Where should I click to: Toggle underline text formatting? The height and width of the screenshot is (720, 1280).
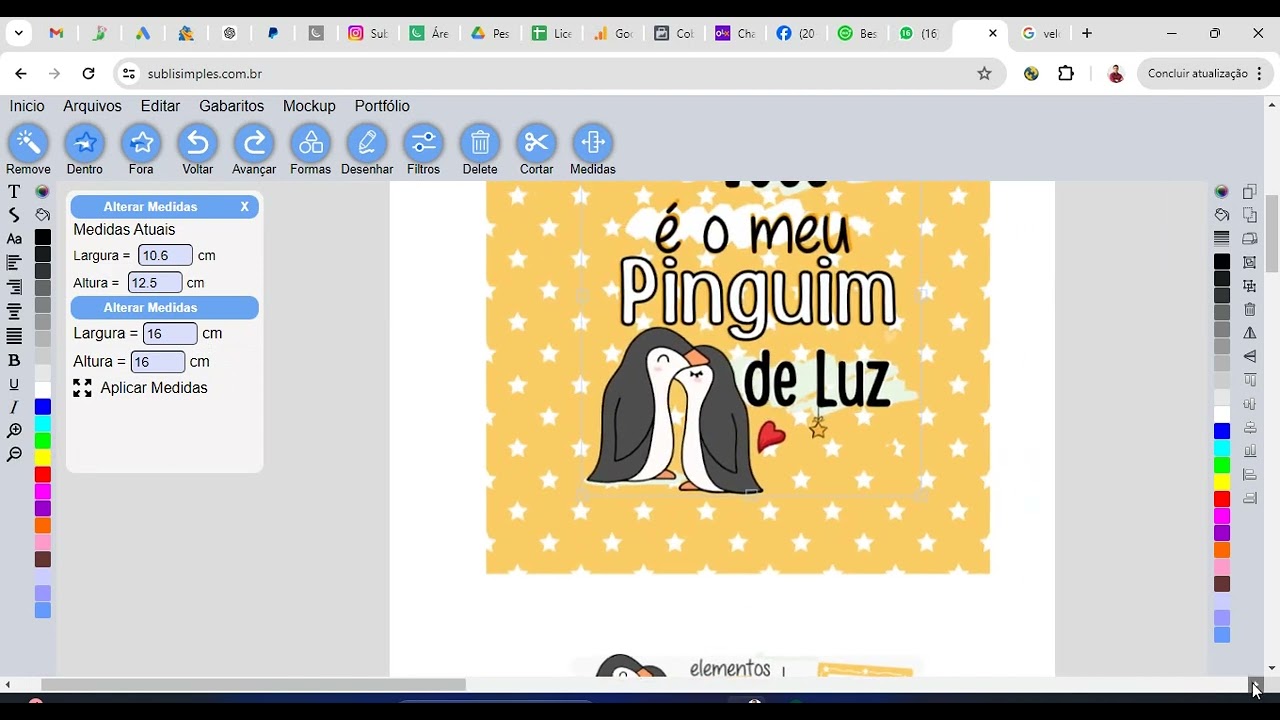click(x=14, y=384)
